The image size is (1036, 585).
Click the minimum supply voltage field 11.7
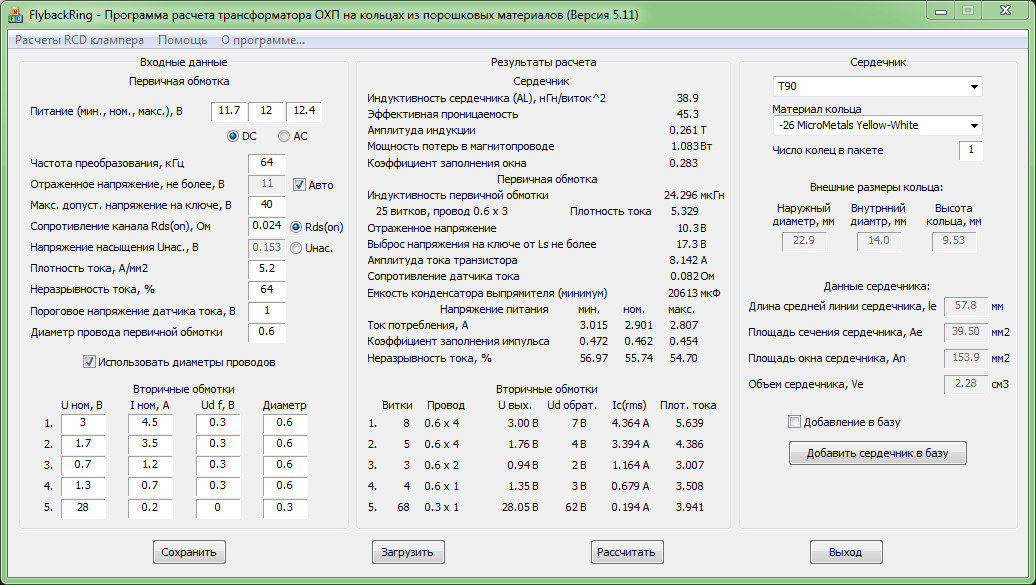(x=229, y=111)
